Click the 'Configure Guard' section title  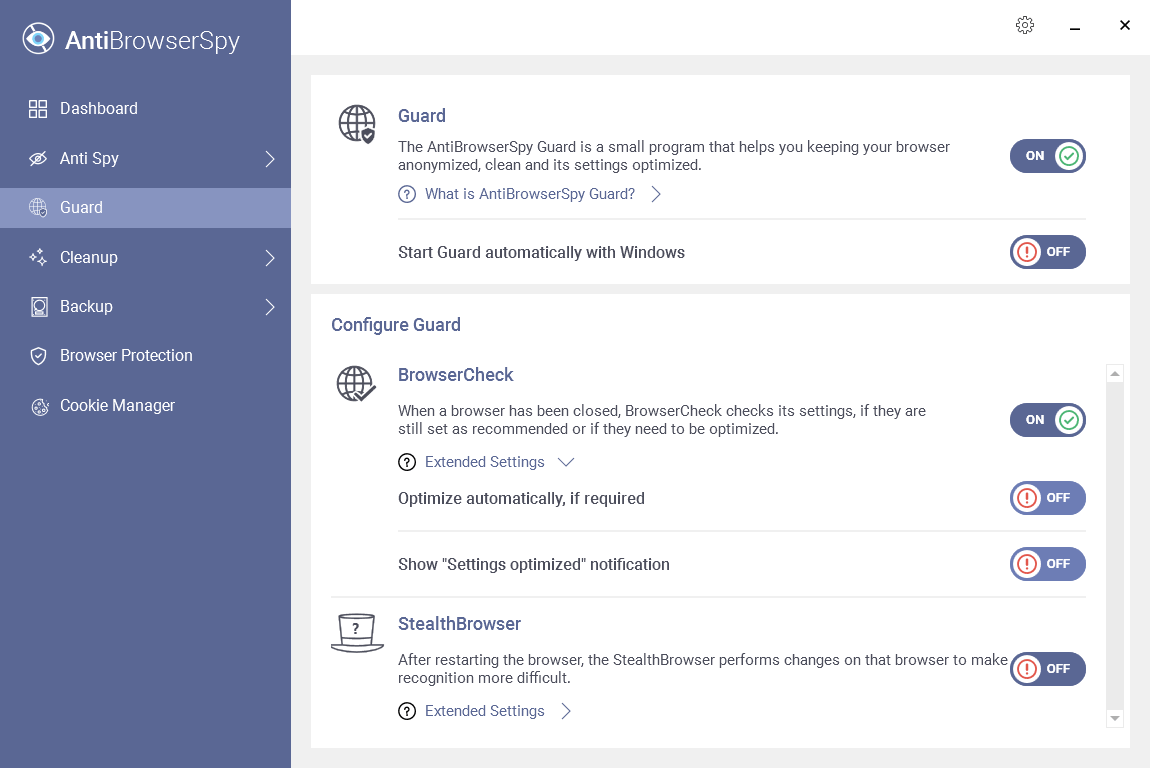[x=396, y=325]
